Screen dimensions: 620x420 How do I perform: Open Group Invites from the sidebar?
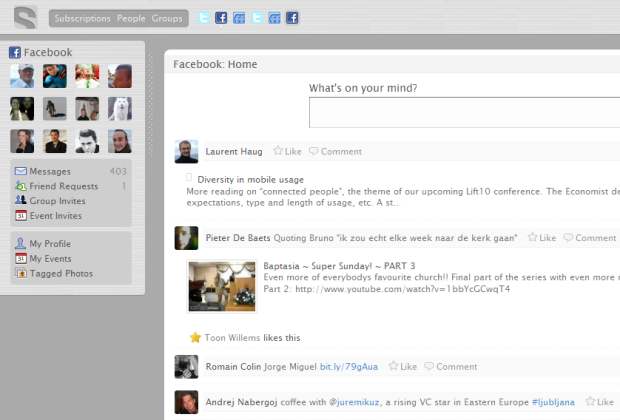[x=57, y=201]
